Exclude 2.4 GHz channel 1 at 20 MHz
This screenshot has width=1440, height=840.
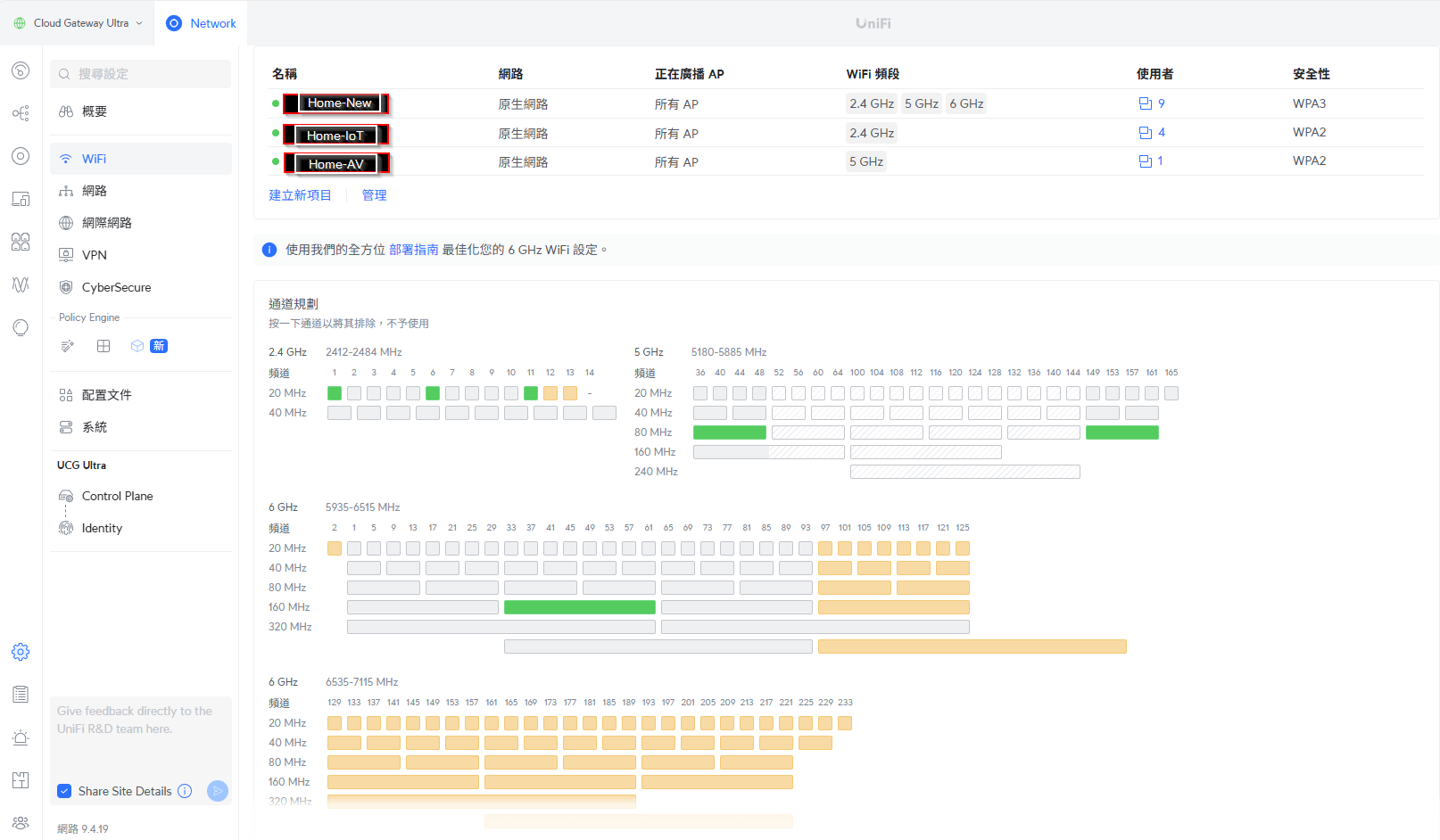335,393
